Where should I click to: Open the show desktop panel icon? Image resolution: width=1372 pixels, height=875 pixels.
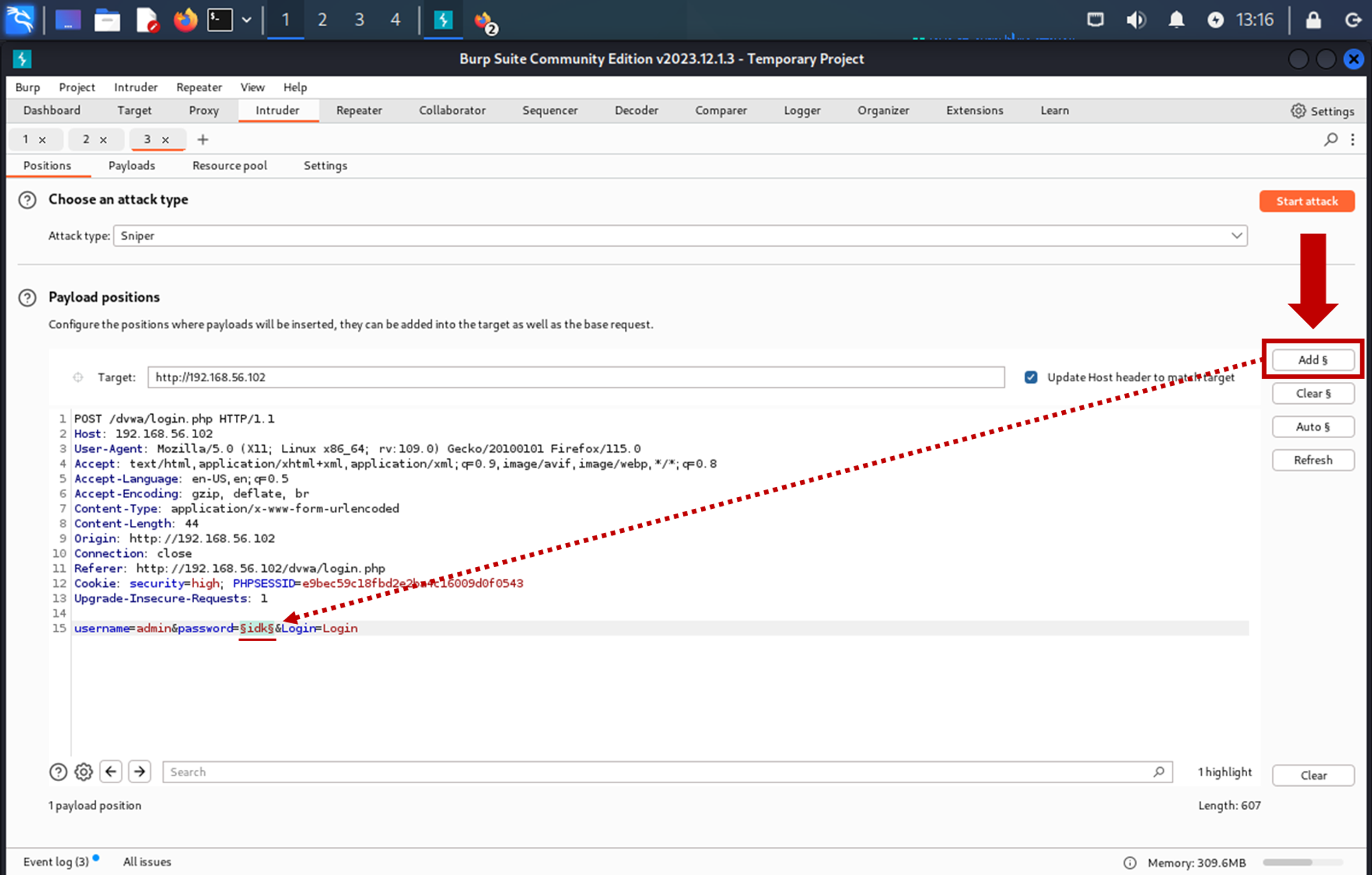[68, 20]
